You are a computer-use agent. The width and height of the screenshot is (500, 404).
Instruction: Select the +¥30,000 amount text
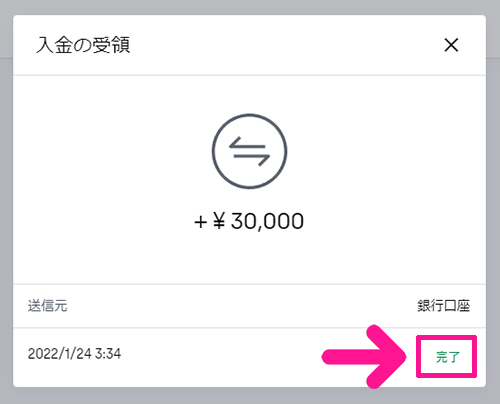[249, 221]
